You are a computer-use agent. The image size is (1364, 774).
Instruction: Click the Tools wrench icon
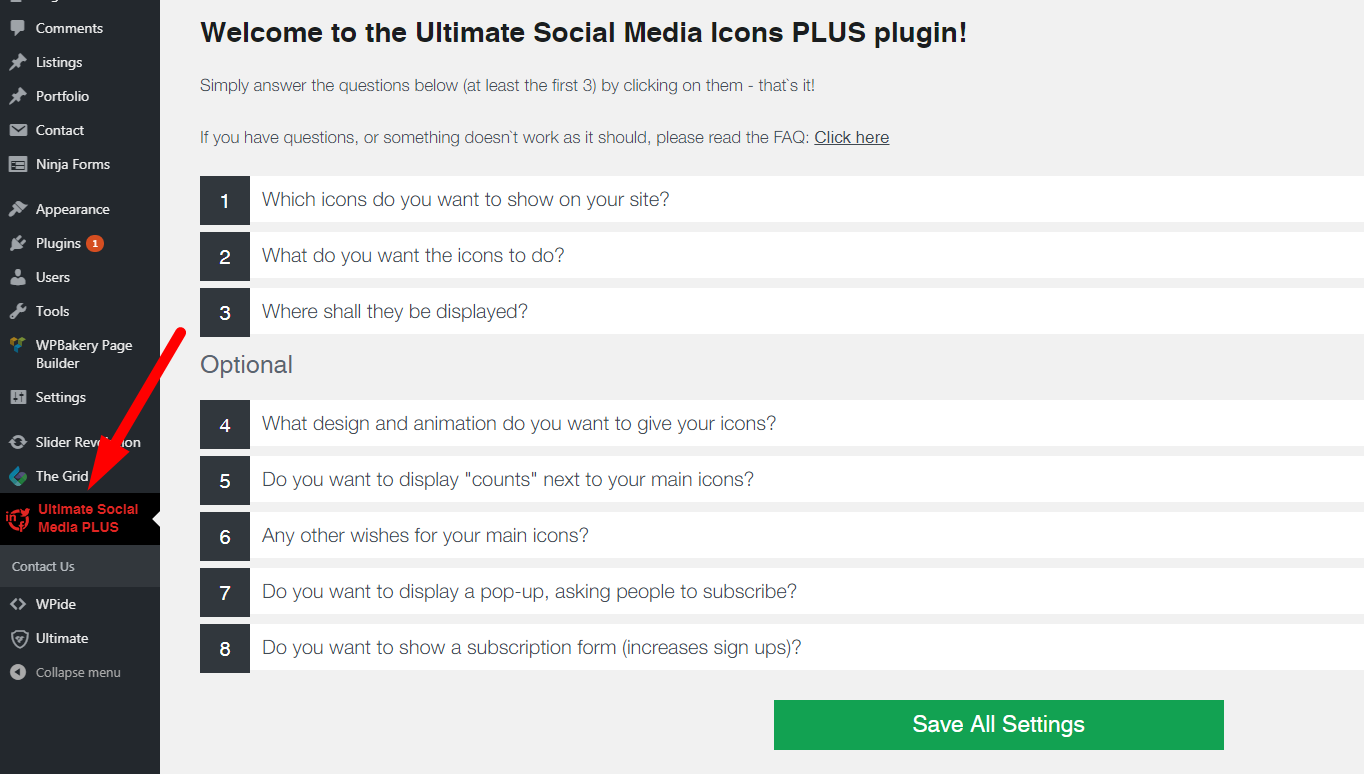pos(17,311)
